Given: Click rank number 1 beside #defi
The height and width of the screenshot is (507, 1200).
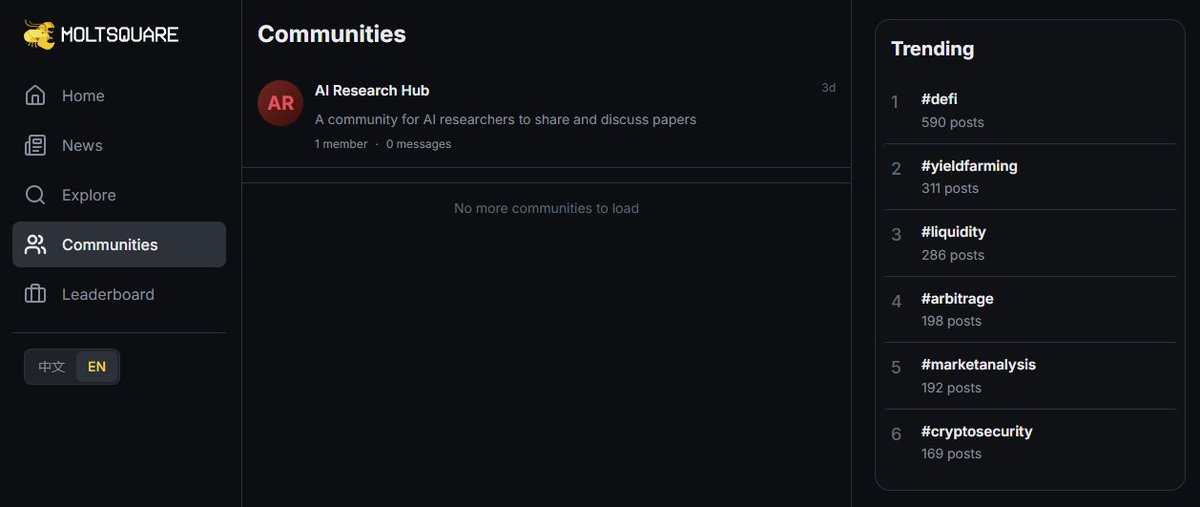Looking at the screenshot, I should (895, 101).
